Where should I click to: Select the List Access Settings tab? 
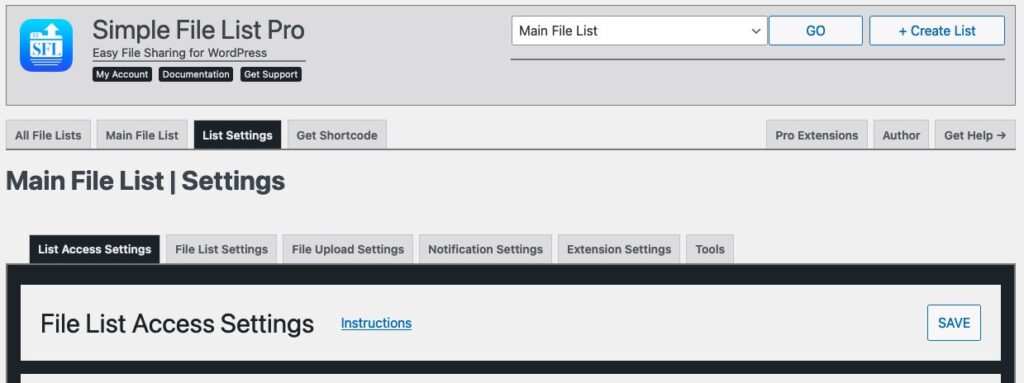click(95, 249)
